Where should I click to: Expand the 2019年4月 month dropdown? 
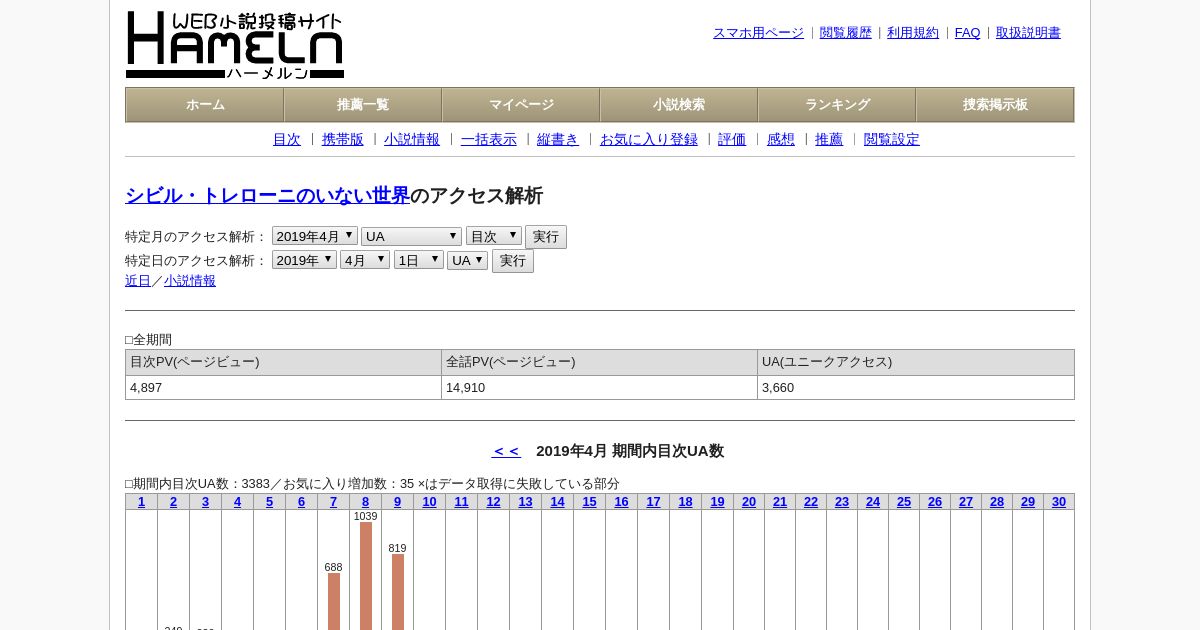point(315,236)
